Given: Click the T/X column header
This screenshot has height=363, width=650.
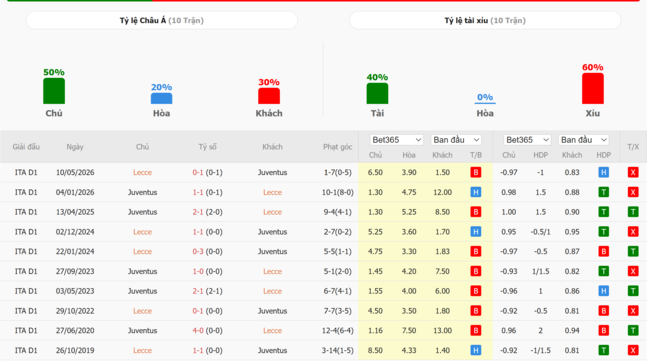Looking at the screenshot, I should (x=633, y=147).
